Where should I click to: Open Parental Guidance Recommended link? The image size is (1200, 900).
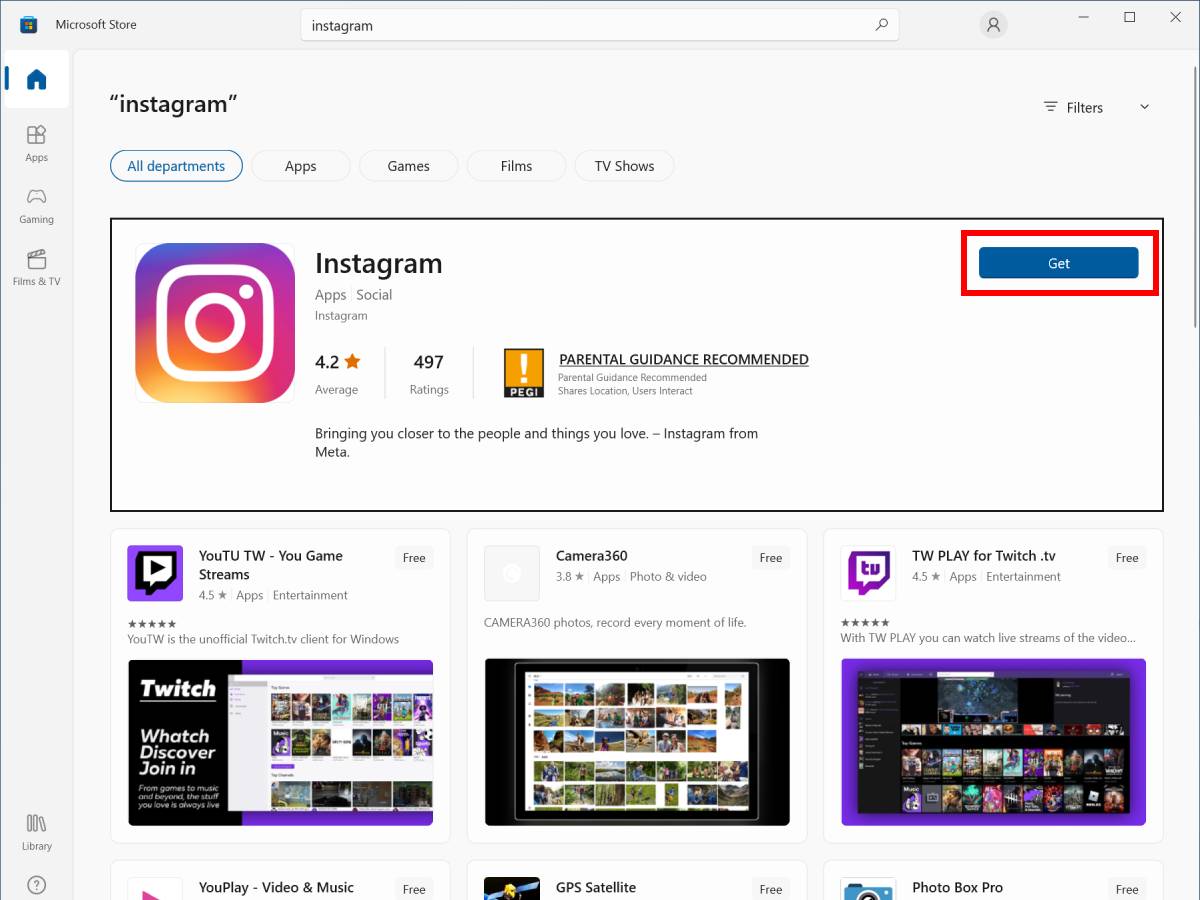684,359
